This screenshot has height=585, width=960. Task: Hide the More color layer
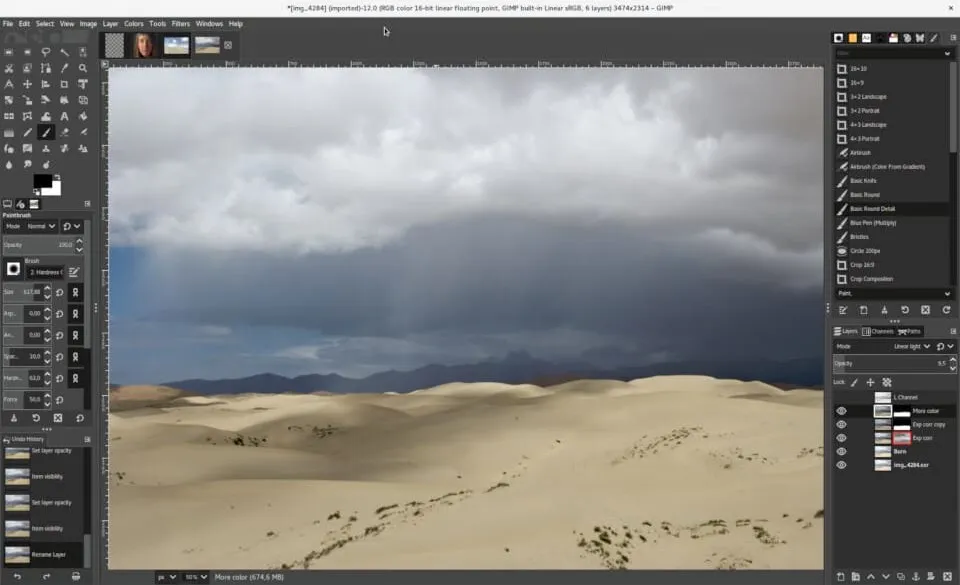(x=841, y=411)
